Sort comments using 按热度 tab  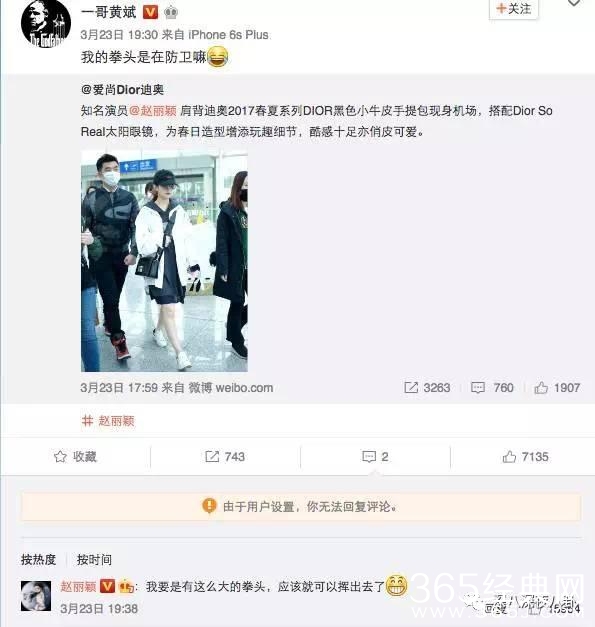[38, 559]
